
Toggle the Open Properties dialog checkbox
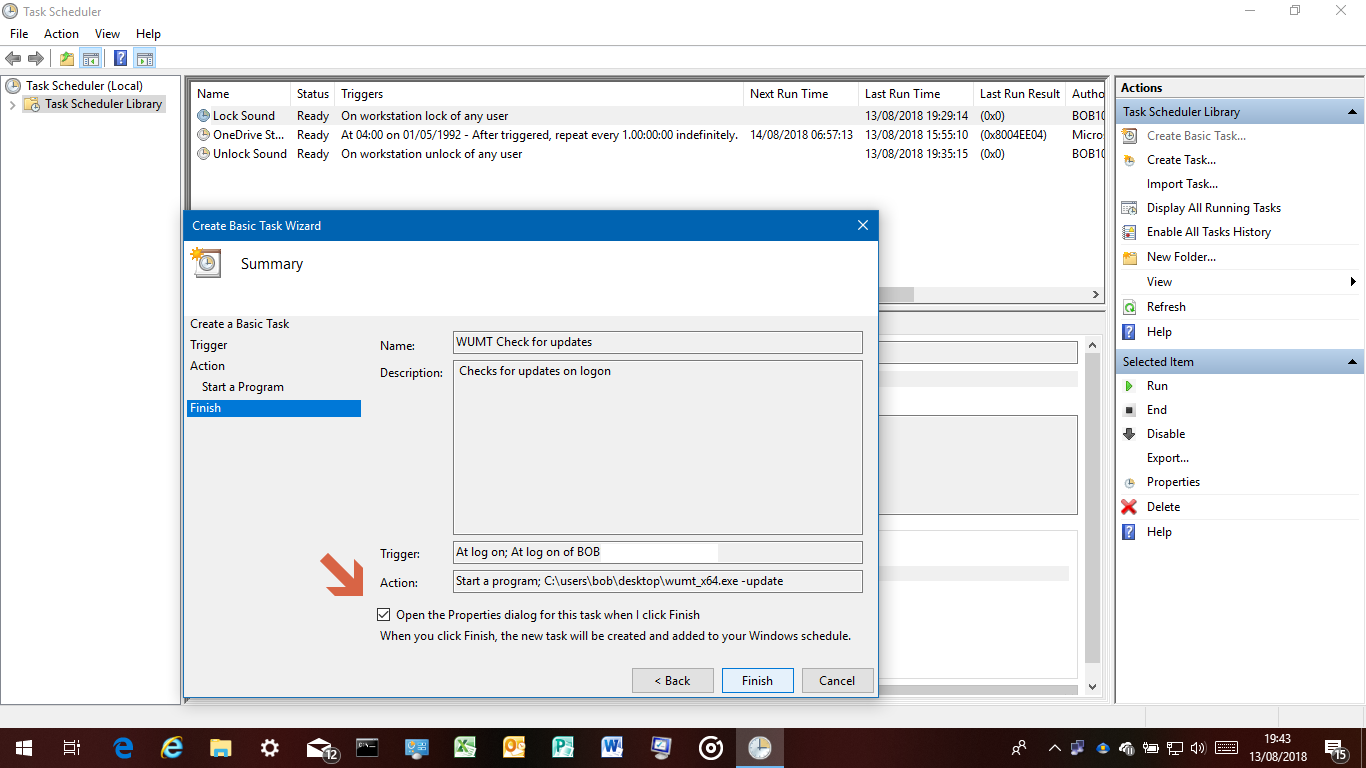[x=384, y=615]
